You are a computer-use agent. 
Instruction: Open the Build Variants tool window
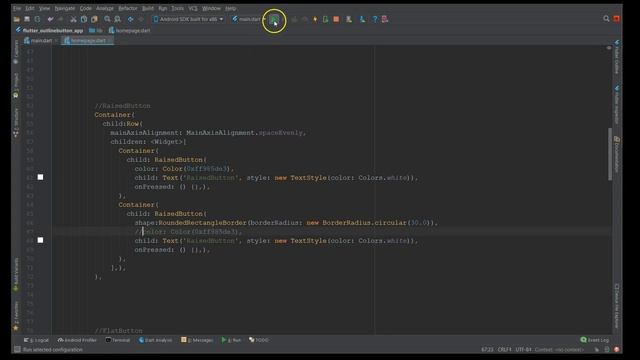click(16, 274)
